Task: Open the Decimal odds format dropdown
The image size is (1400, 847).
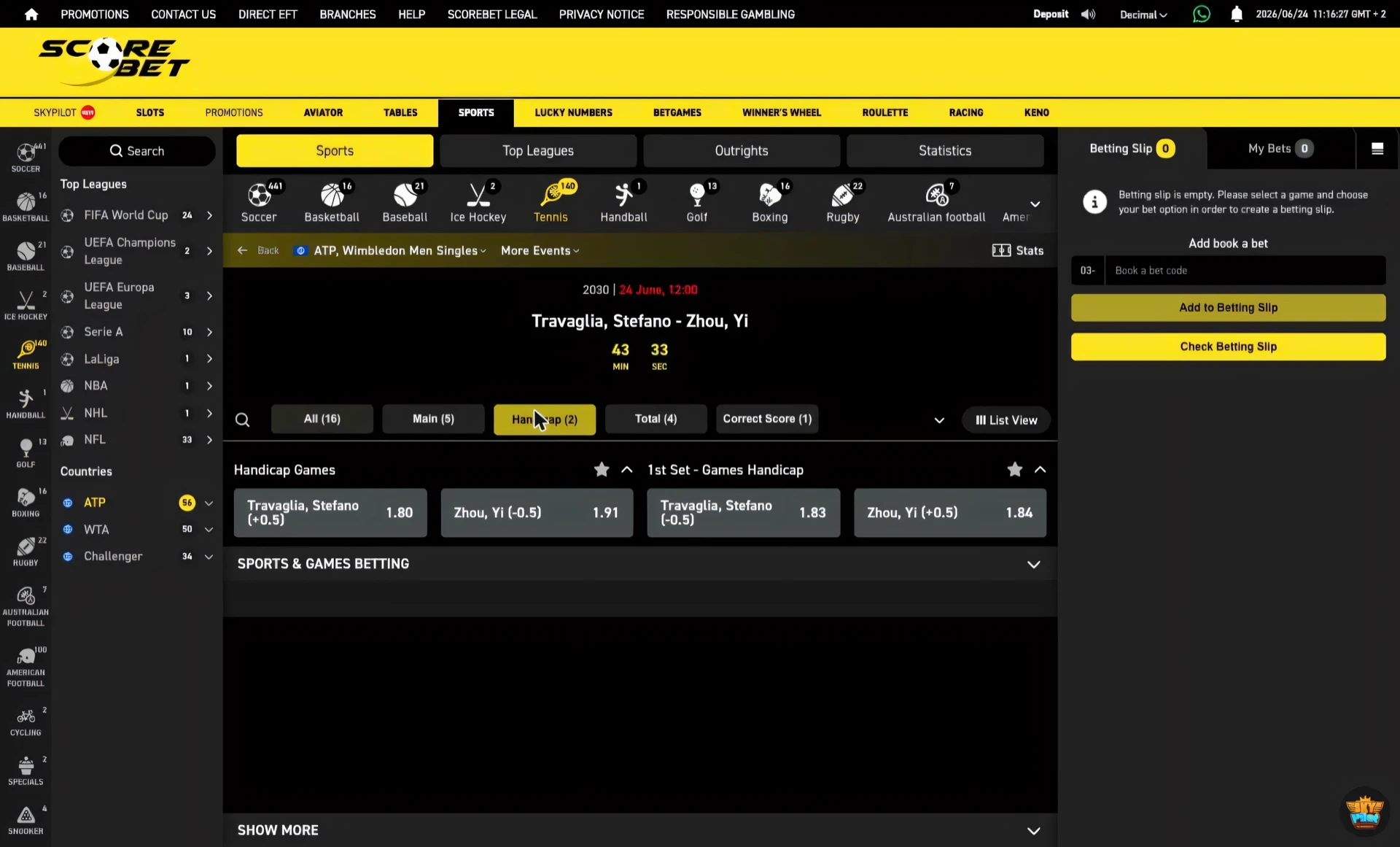Action: pyautogui.click(x=1143, y=15)
